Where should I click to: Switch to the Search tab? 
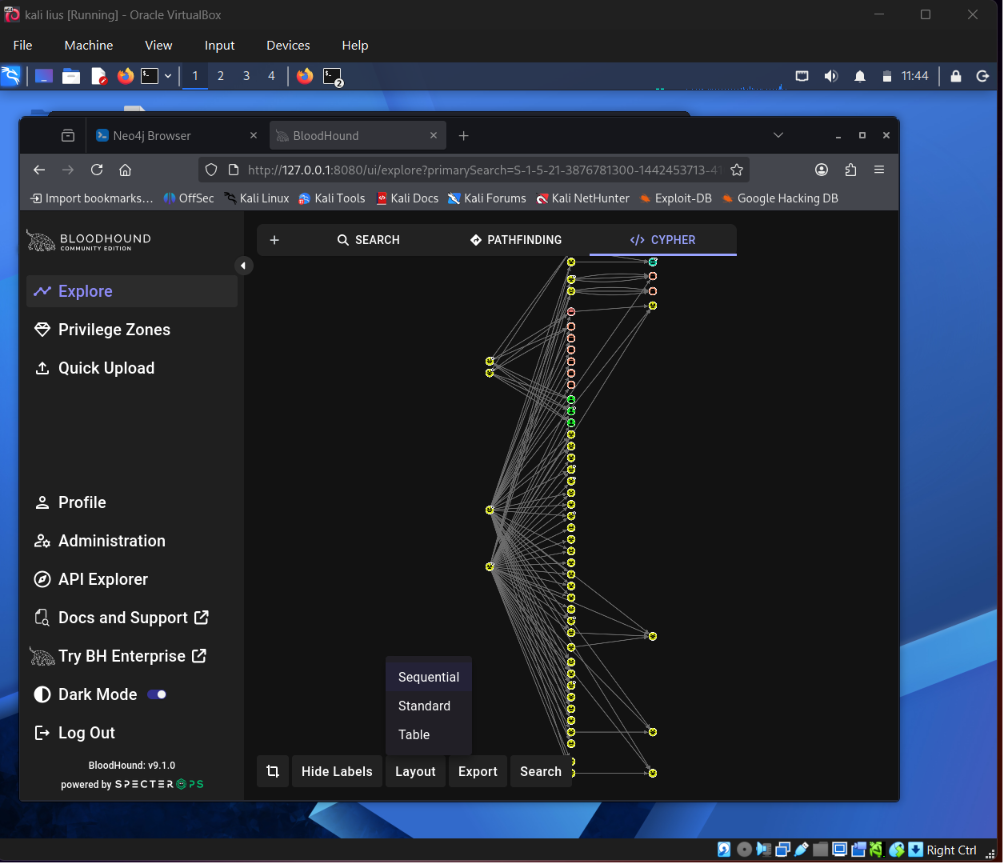(x=368, y=240)
